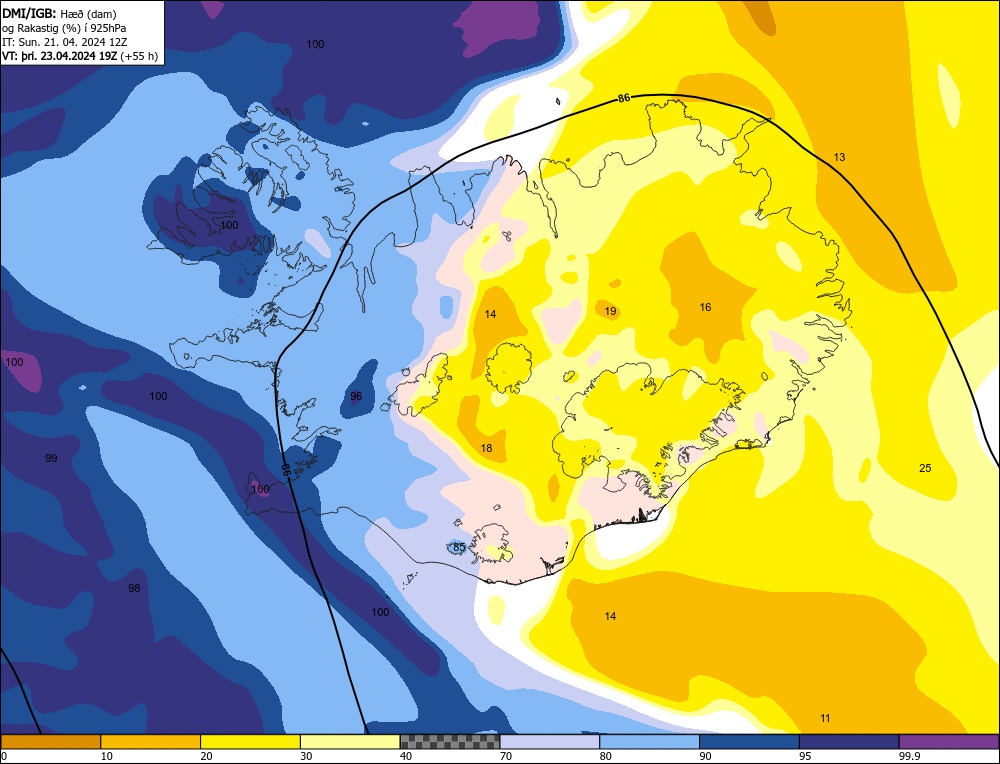This screenshot has width=1000, height=764.
Task: Click the humidity value 13 on the map
Action: coord(839,157)
